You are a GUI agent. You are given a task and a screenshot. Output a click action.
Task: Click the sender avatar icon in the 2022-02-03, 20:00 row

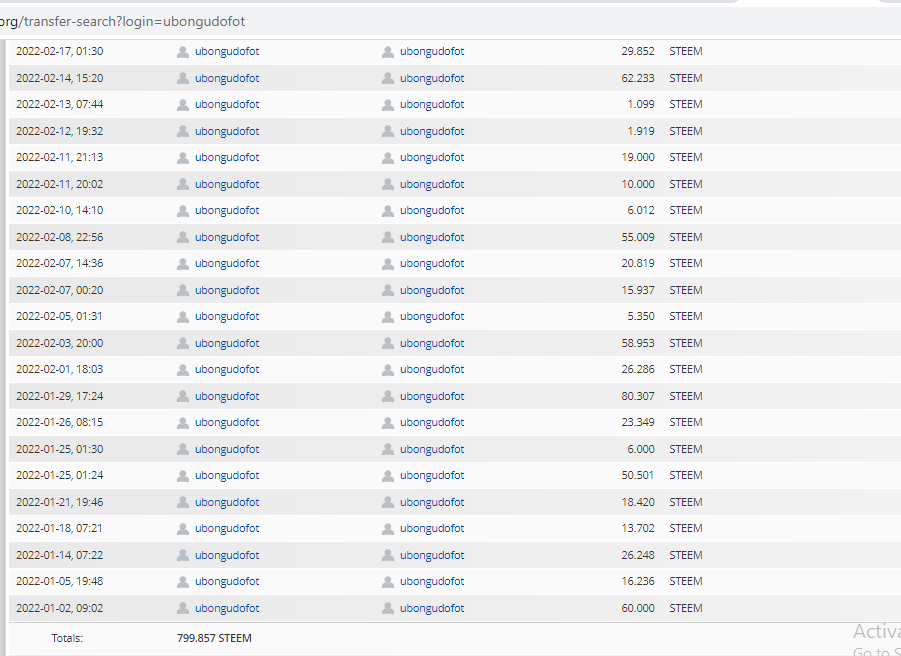[x=183, y=344]
